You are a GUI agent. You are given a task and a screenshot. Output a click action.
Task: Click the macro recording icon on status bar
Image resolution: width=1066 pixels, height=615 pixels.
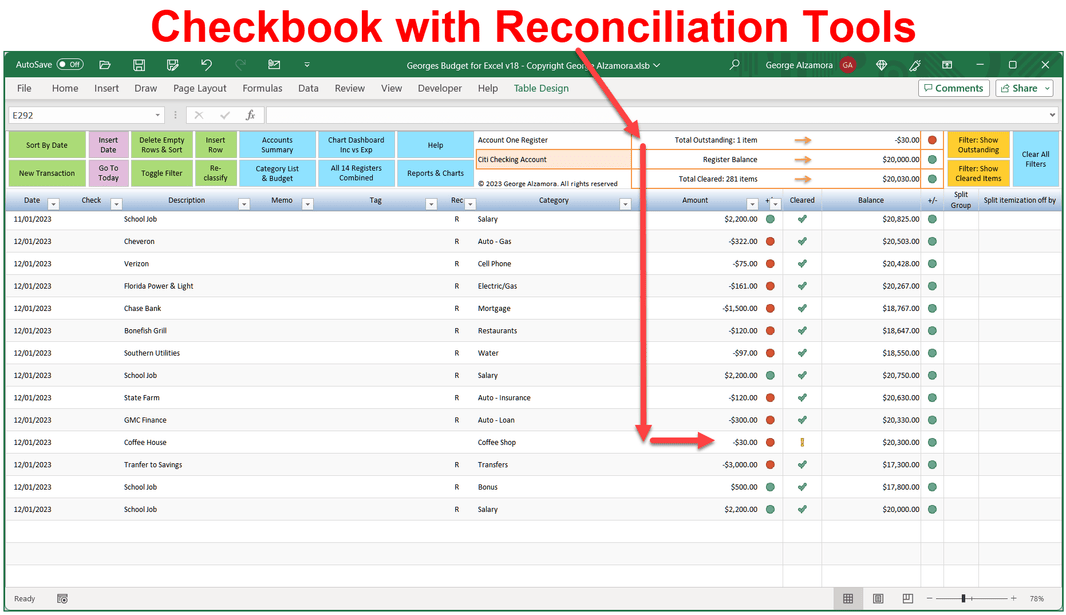(x=62, y=598)
